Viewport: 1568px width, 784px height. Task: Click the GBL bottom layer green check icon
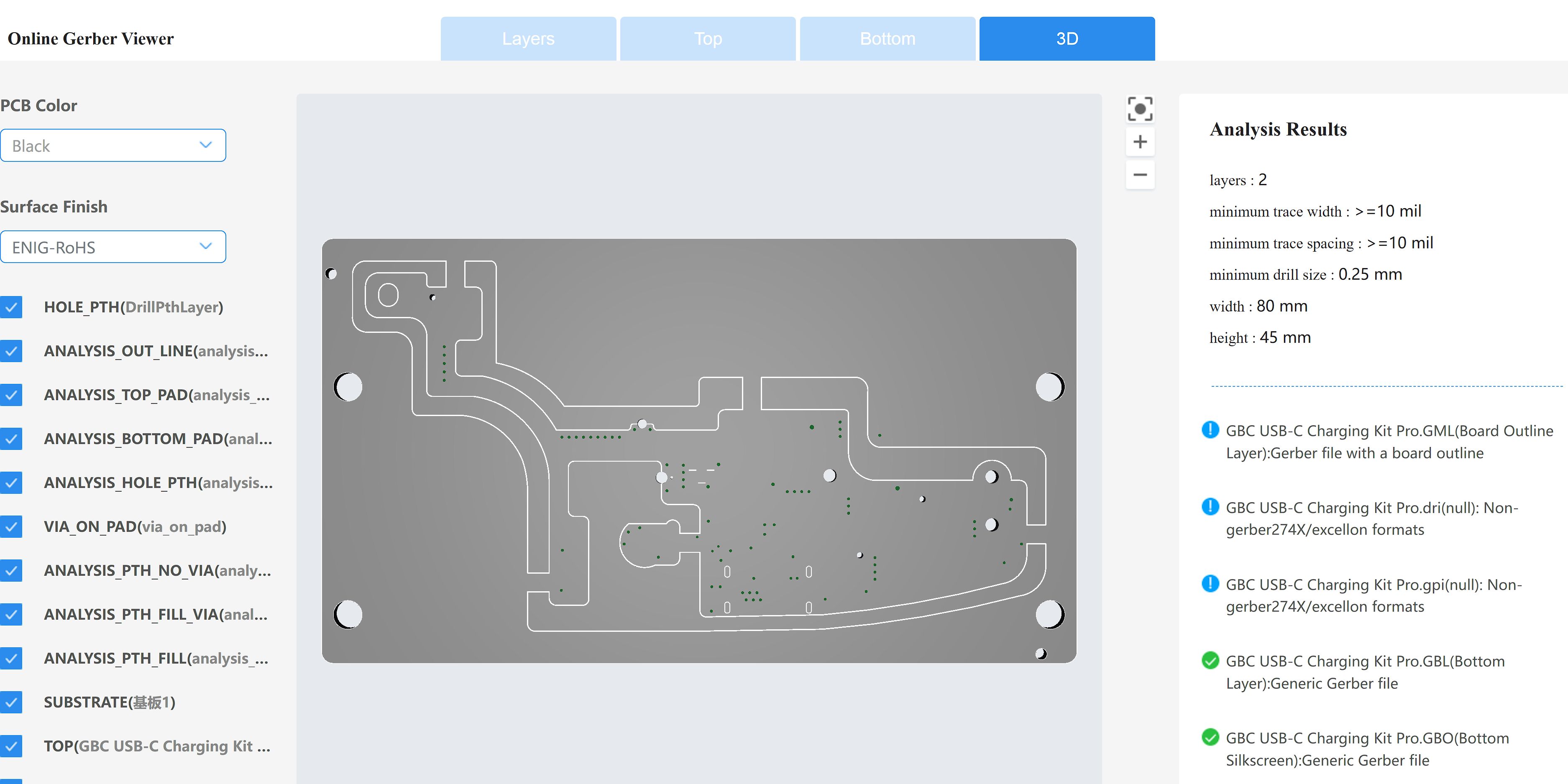(x=1210, y=660)
